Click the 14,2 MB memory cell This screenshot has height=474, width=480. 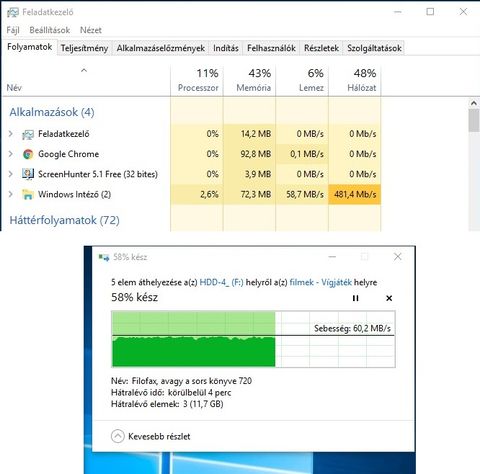[x=249, y=134]
